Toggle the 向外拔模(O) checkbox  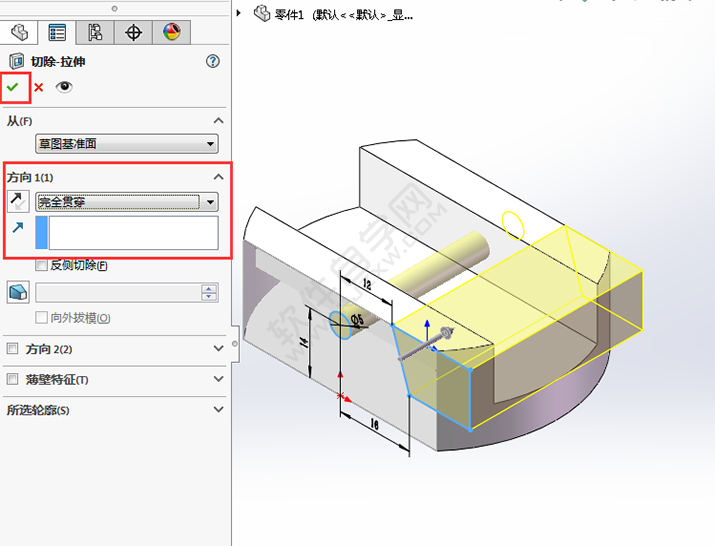coord(41,317)
